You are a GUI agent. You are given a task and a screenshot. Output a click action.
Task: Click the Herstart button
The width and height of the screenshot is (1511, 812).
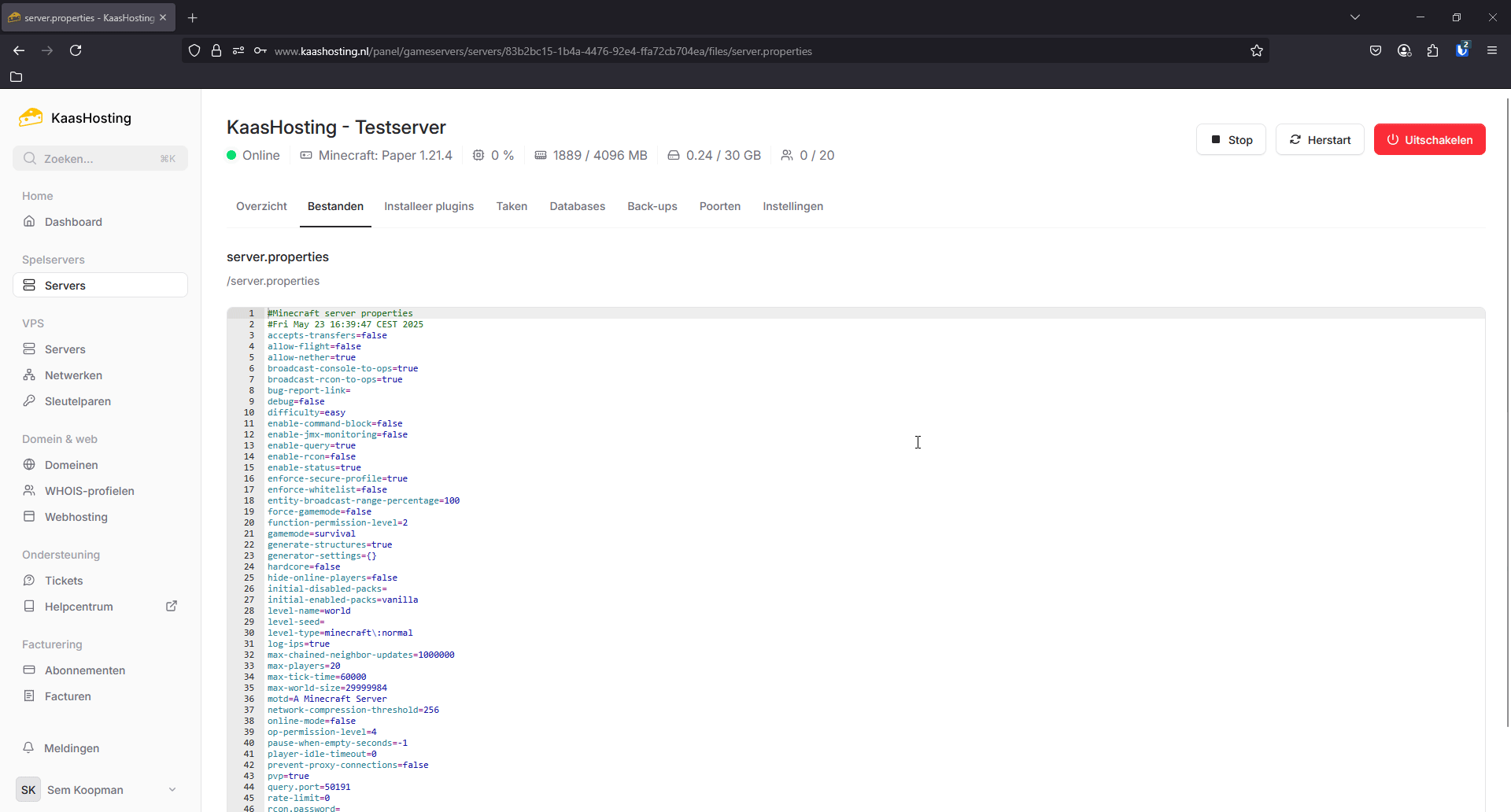point(1319,140)
